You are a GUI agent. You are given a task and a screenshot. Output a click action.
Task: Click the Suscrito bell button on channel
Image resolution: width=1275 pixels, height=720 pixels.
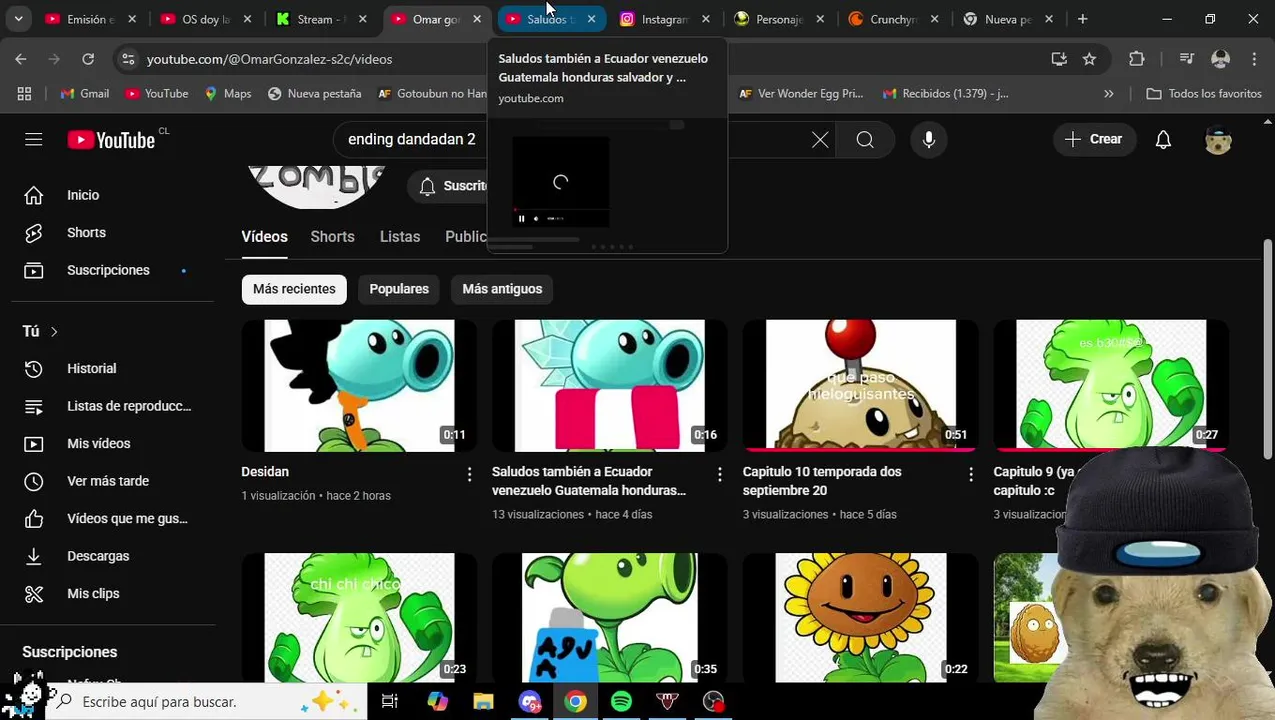pos(448,186)
